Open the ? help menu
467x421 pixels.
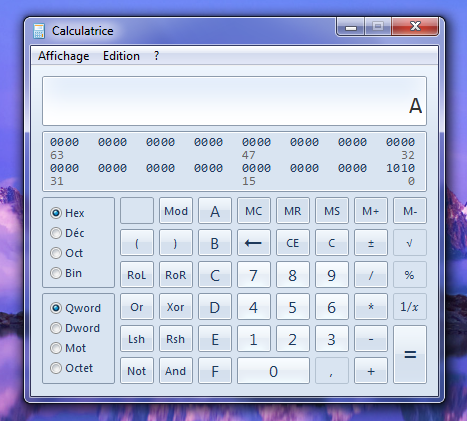156,56
